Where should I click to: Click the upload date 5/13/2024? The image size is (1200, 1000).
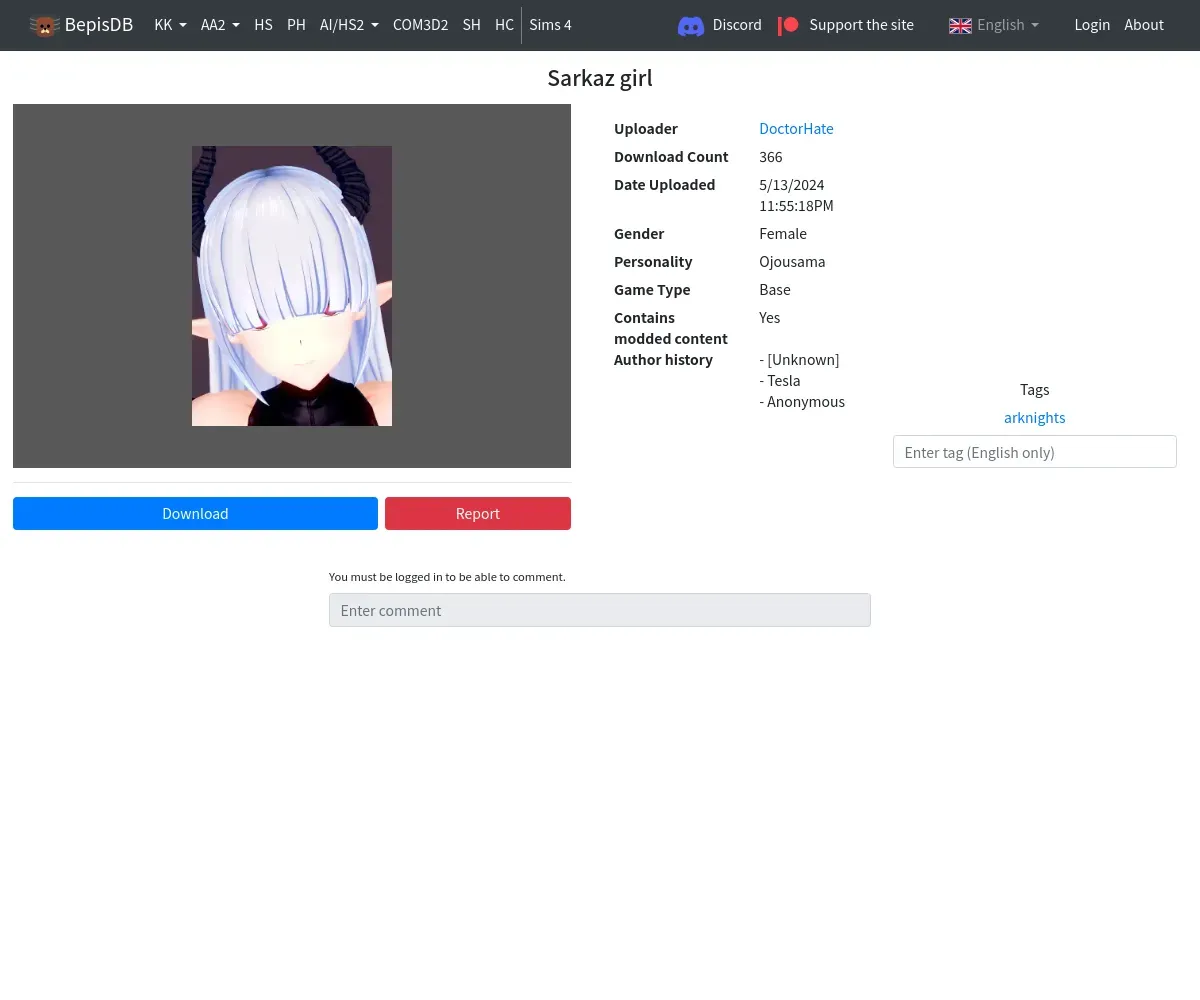click(796, 195)
